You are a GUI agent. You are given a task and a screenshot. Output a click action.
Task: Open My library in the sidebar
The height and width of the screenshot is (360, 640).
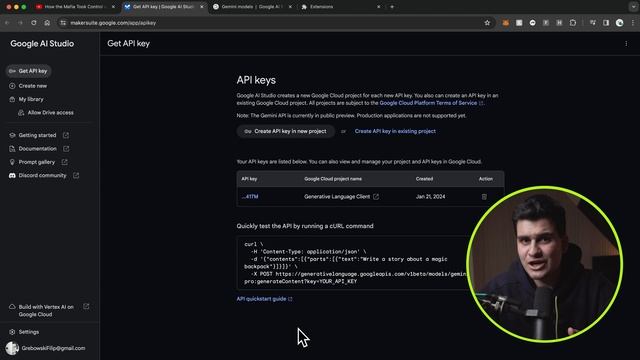26,99
